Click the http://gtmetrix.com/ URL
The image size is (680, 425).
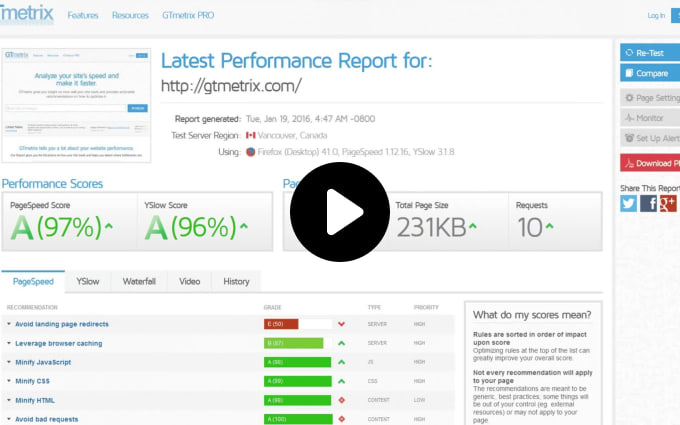click(231, 86)
